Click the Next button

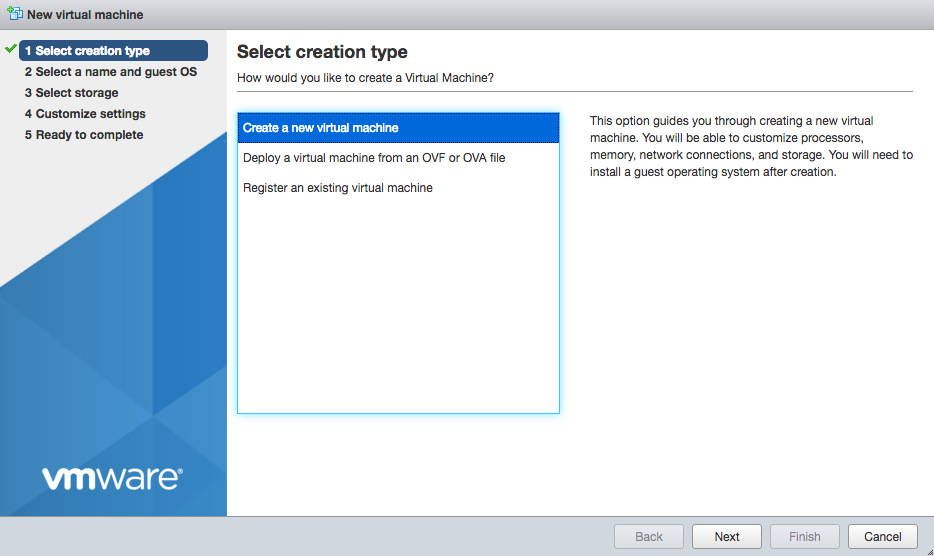pos(727,537)
